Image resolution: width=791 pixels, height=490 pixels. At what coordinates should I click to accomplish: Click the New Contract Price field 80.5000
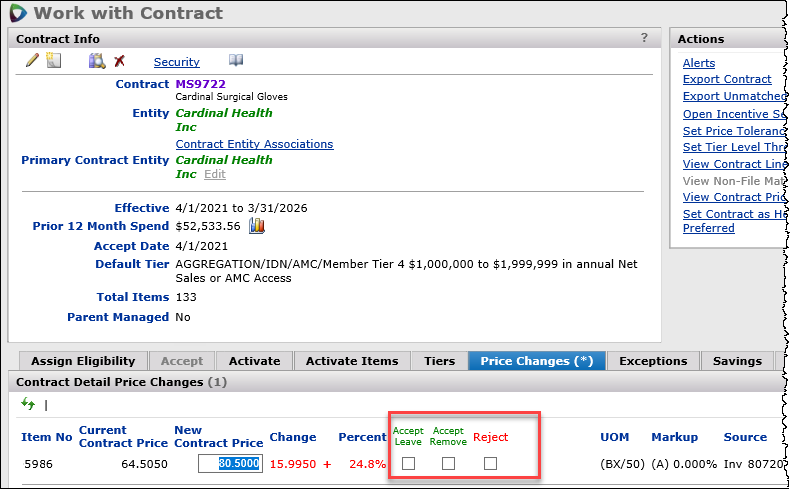pyautogui.click(x=230, y=463)
